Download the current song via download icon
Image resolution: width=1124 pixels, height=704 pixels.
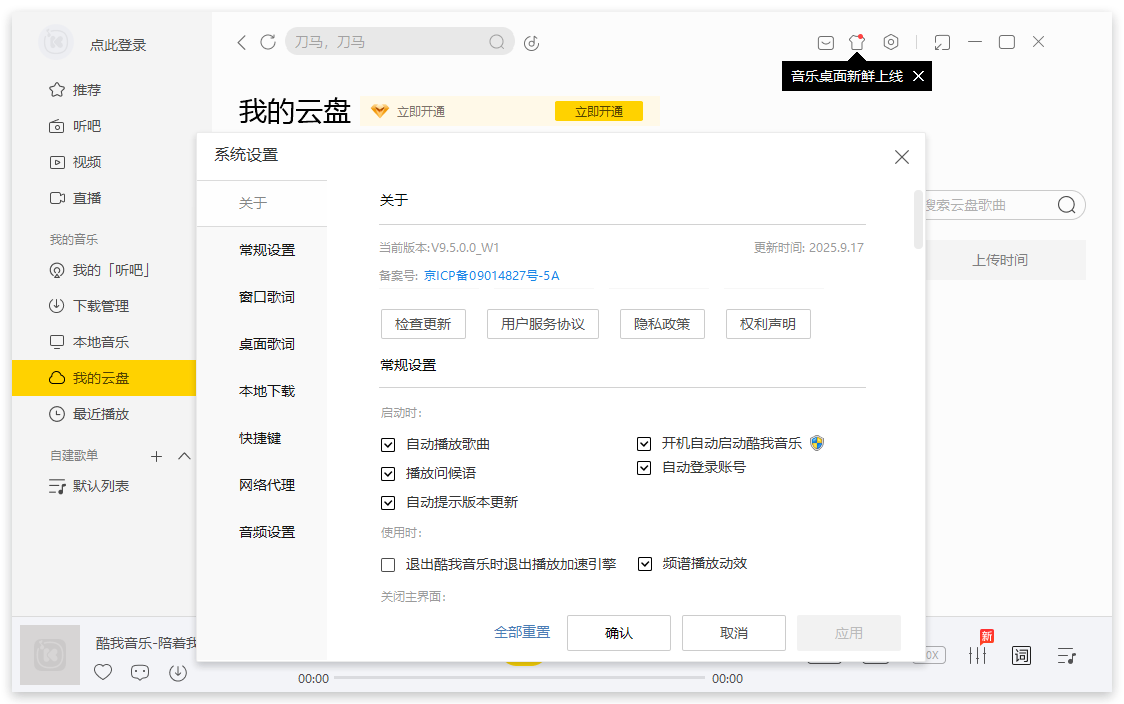(178, 671)
